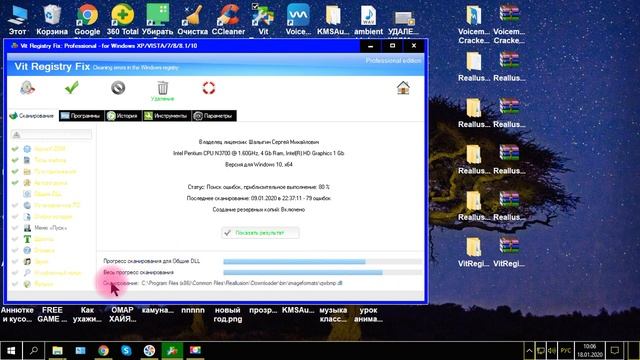The image size is (640, 360).
Task: Open taskbar search magnifier
Action: [34, 351]
